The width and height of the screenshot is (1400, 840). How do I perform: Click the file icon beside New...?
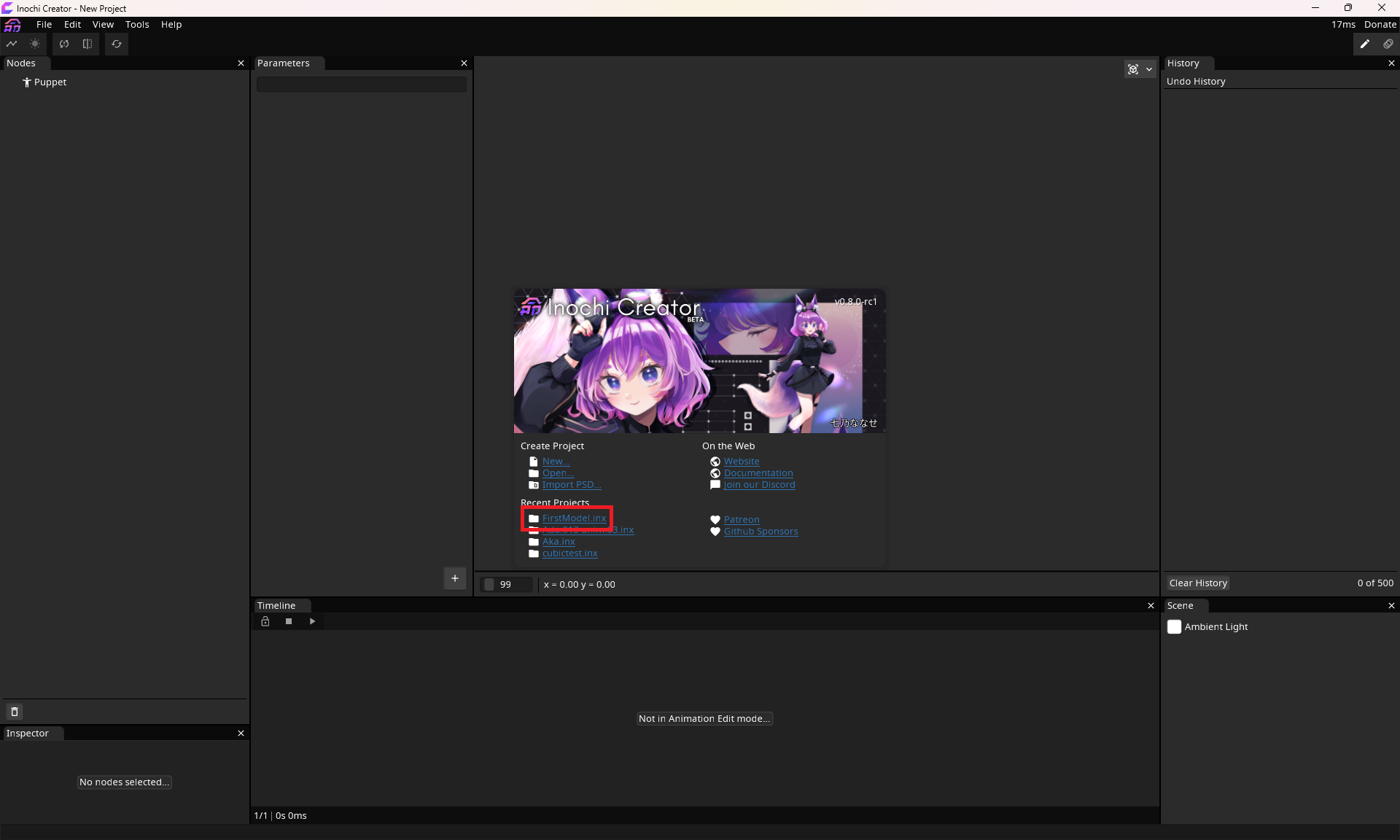534,462
